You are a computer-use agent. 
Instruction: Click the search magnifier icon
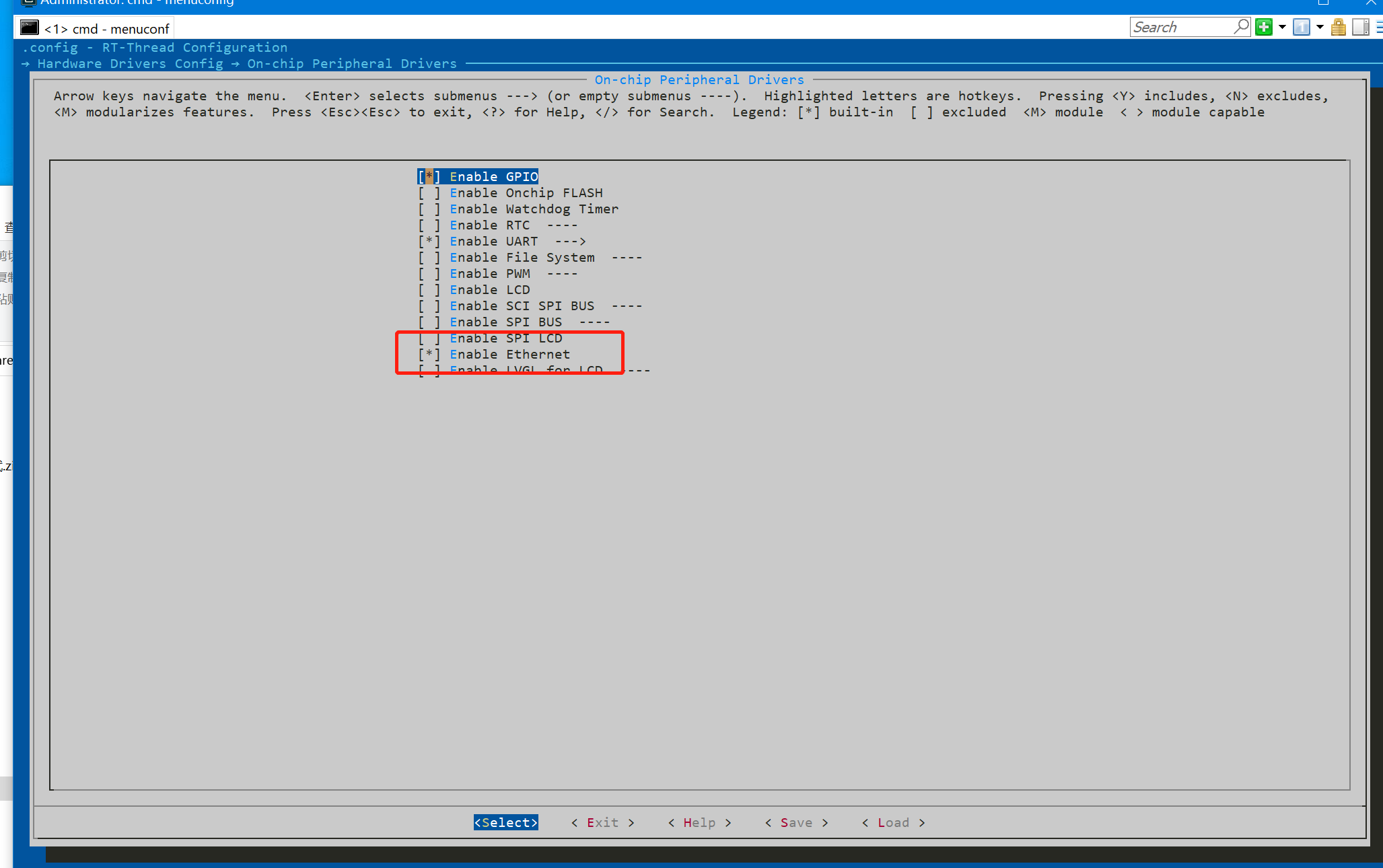tap(1241, 27)
